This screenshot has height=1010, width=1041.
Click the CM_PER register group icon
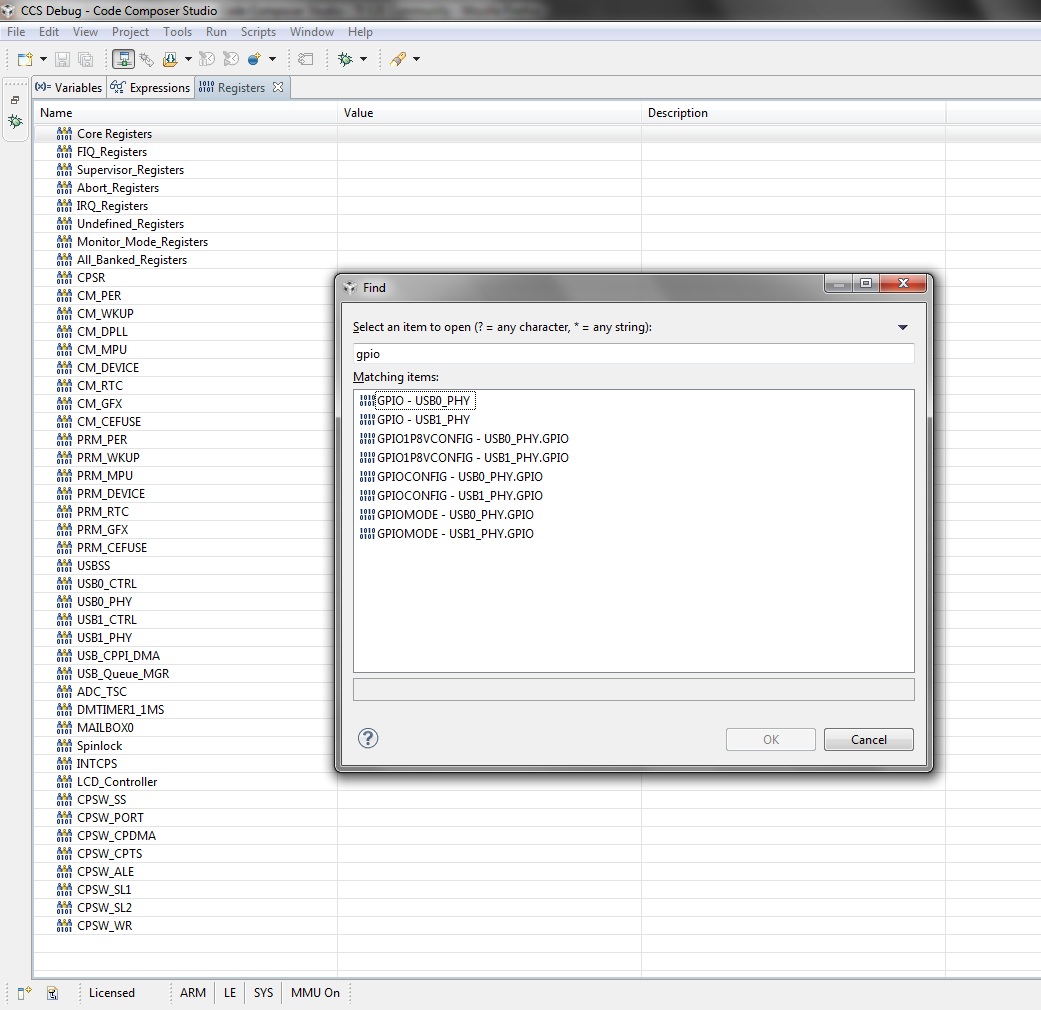click(x=64, y=295)
